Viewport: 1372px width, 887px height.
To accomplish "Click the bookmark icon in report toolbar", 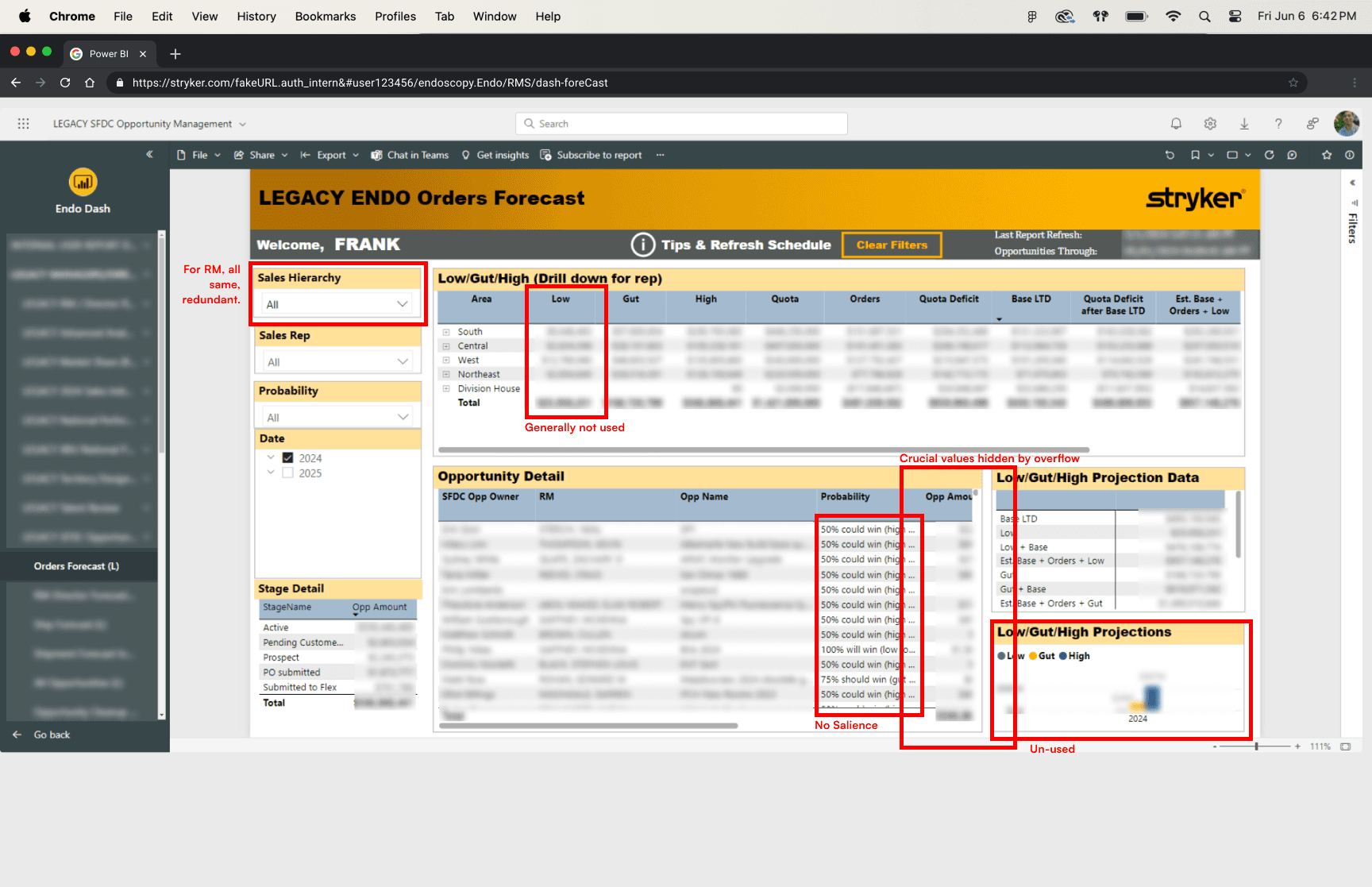I will 1195,155.
